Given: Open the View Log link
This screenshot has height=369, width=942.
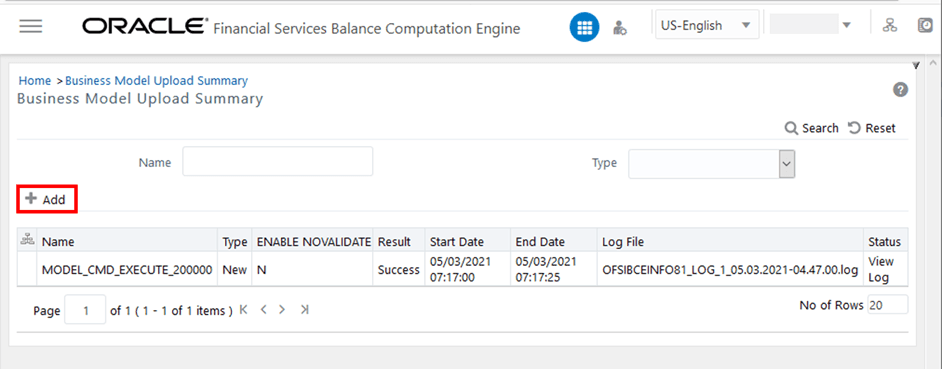Looking at the screenshot, I should pos(881,270).
